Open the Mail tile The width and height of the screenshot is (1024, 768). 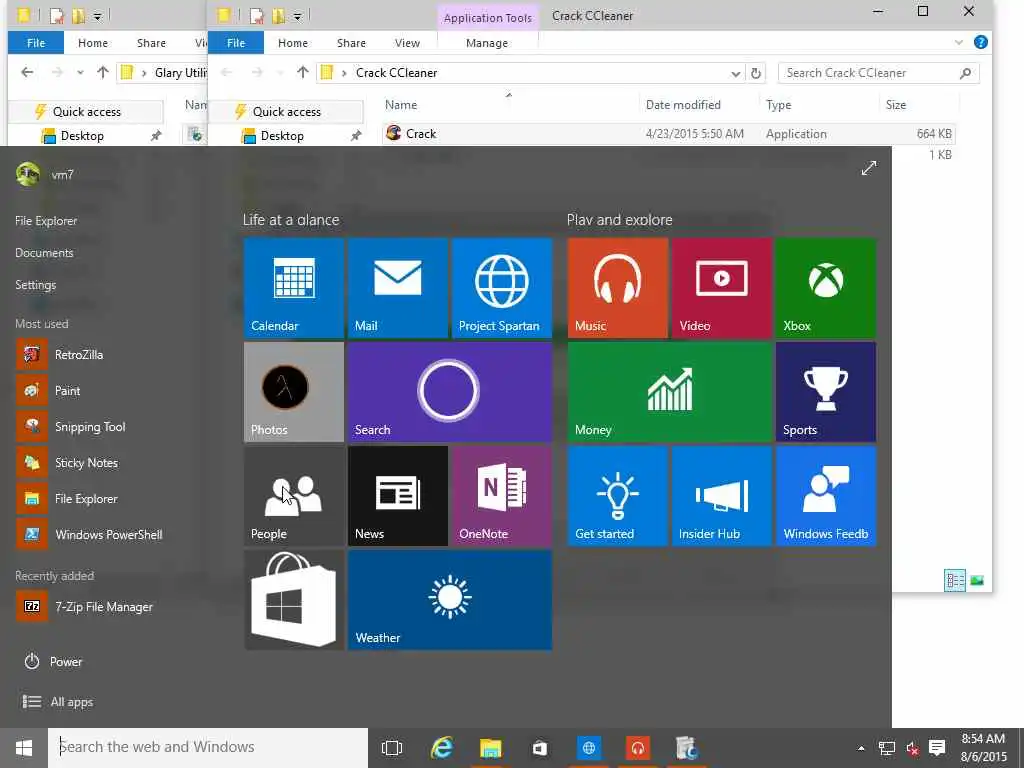click(x=398, y=288)
